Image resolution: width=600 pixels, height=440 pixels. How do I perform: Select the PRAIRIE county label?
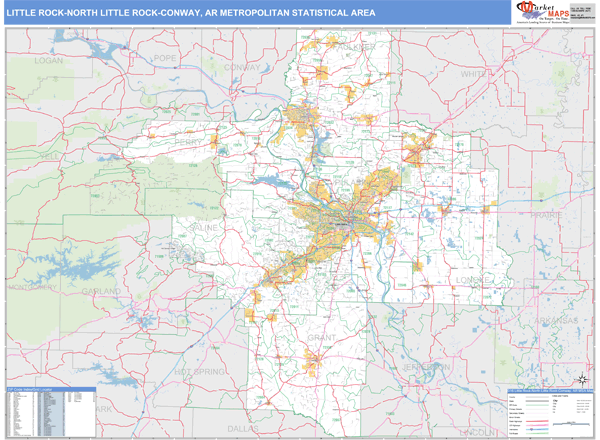click(x=546, y=215)
